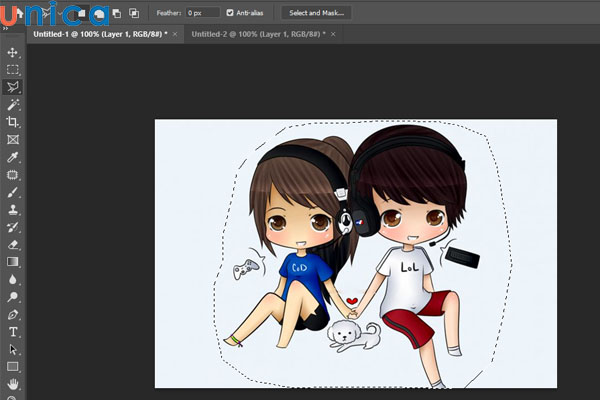Switch to the Untitled-2 document tab
Screen dimensions: 600x400
[256, 34]
